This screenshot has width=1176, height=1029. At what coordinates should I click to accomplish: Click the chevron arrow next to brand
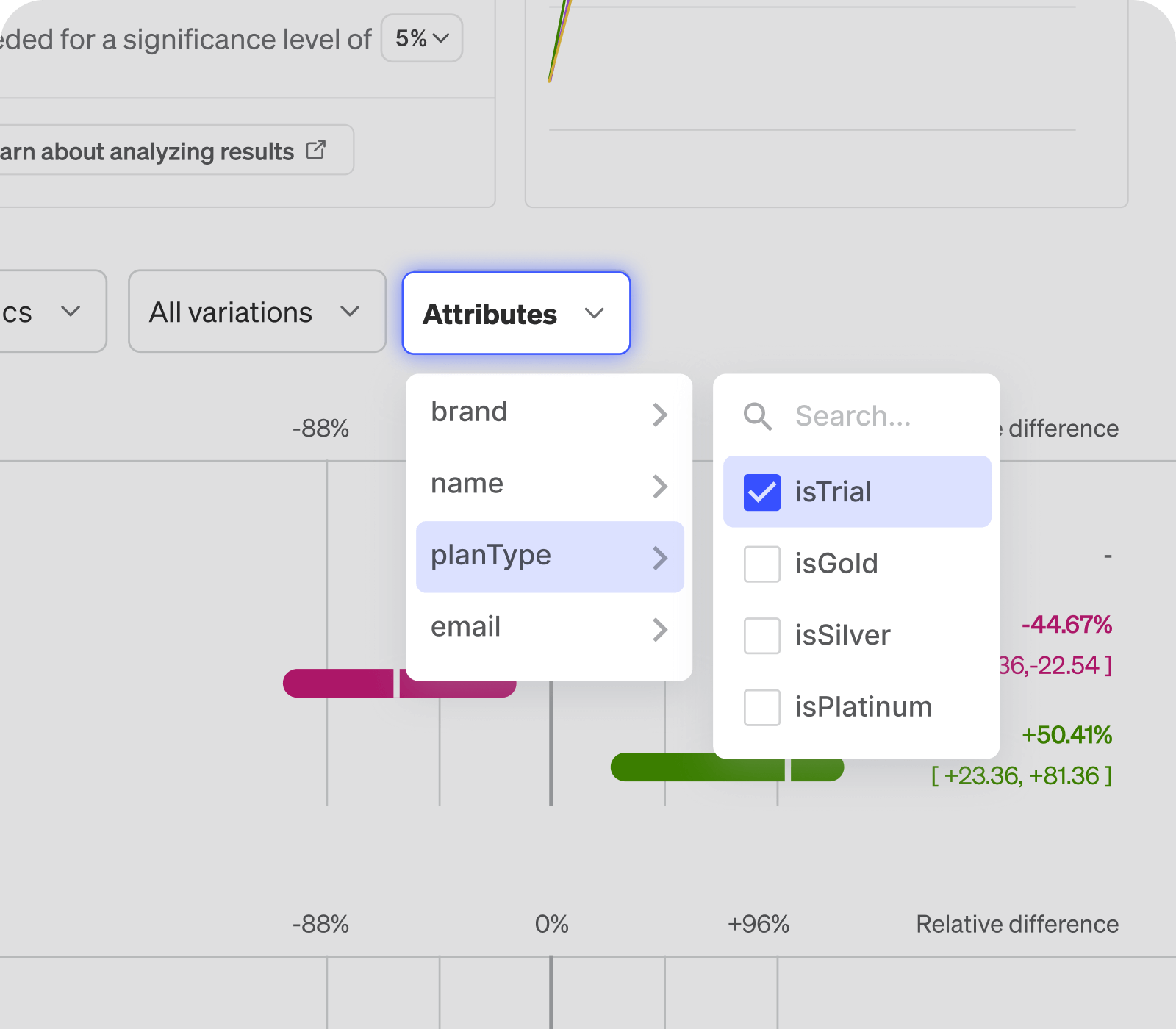[x=660, y=415]
